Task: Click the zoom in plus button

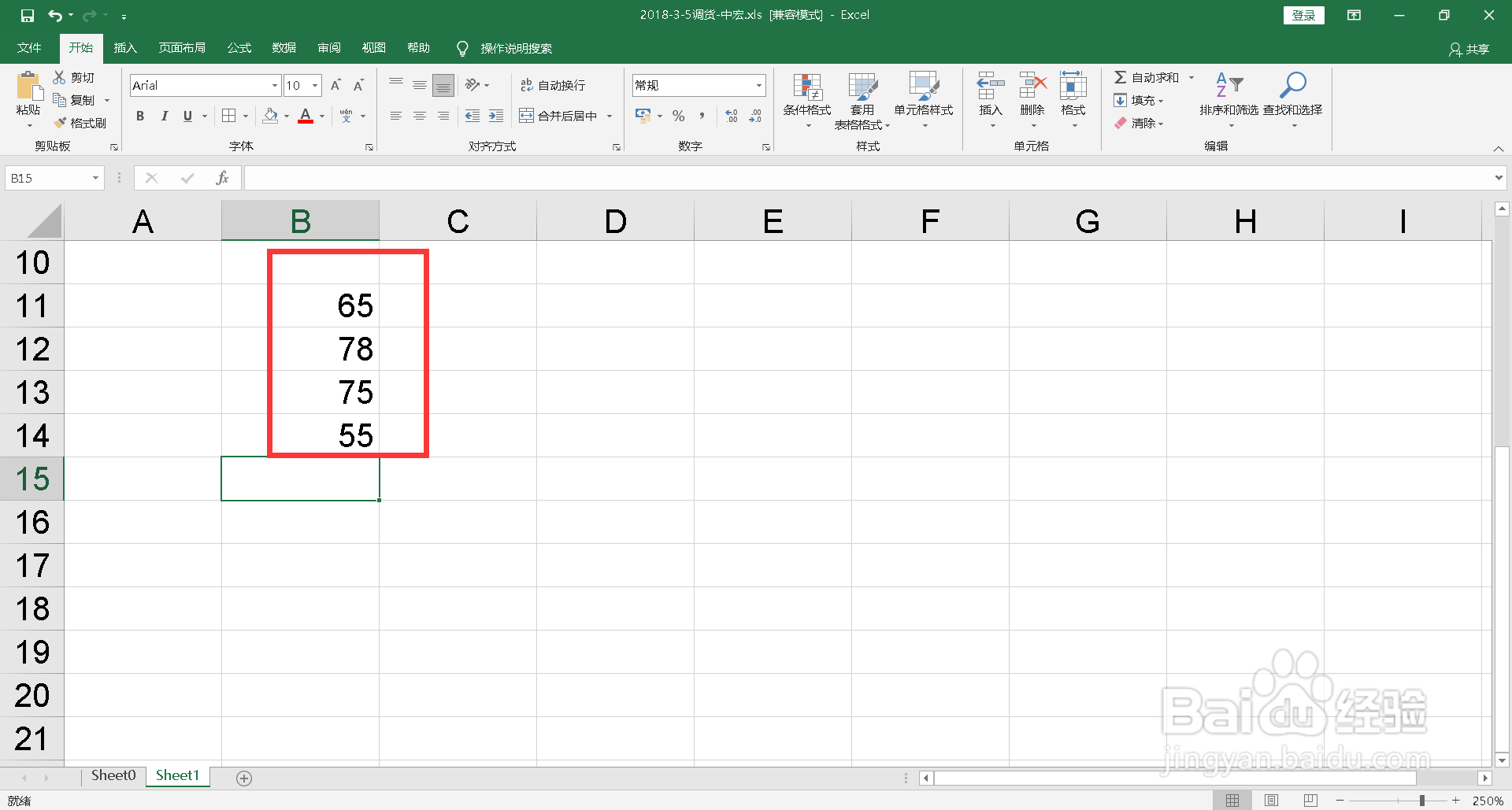Action: coord(1456,801)
